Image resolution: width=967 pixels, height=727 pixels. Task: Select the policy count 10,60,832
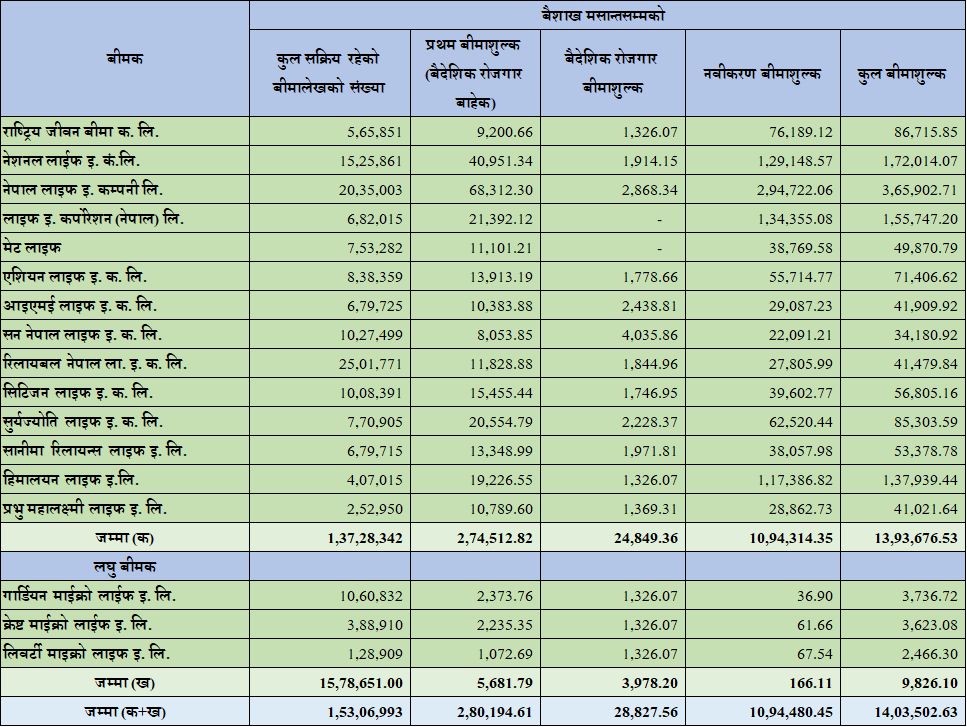tap(371, 596)
